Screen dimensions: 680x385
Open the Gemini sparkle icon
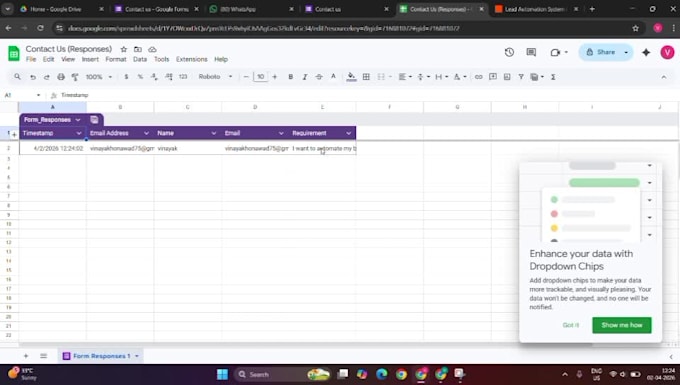pos(646,52)
